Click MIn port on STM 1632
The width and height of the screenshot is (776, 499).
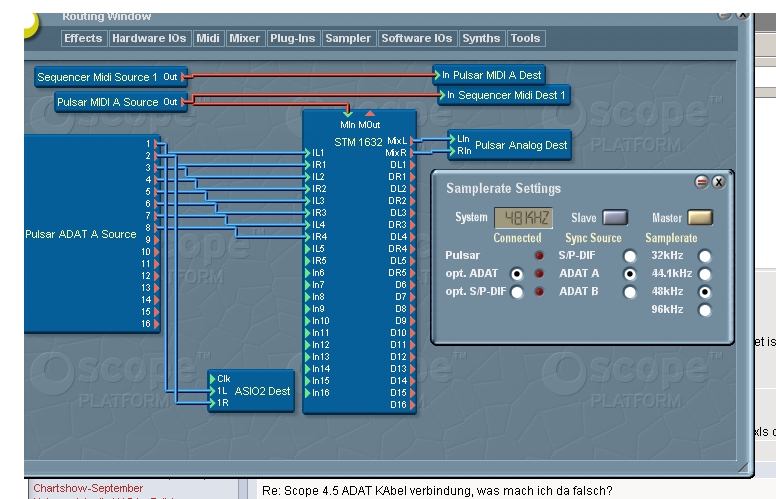[x=348, y=114]
